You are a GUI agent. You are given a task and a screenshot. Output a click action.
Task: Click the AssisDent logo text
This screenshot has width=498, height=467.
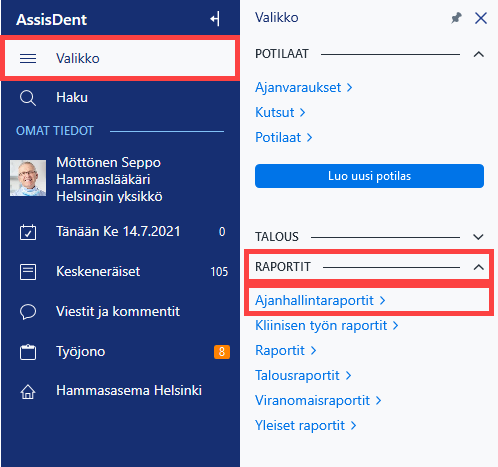(x=52, y=20)
